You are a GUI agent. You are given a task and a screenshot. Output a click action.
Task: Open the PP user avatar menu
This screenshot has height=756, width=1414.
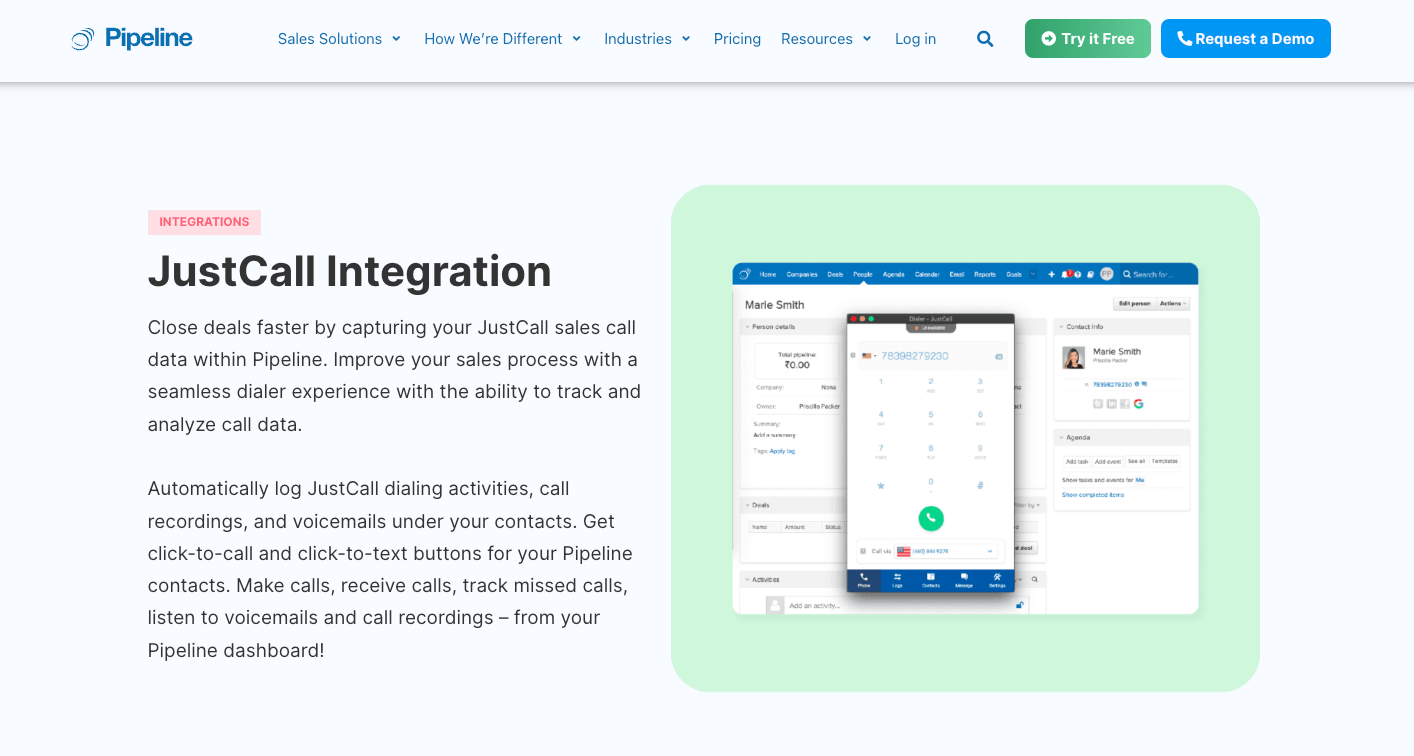tap(1107, 274)
